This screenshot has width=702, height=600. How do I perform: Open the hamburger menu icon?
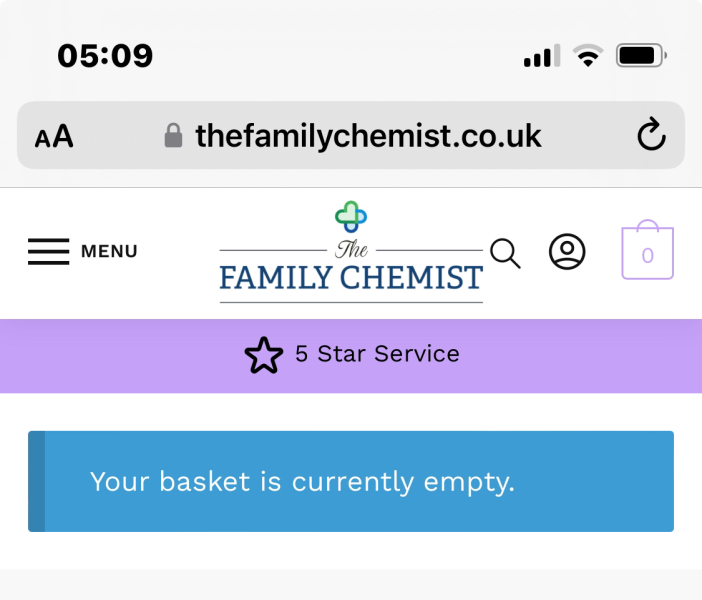[x=48, y=252]
